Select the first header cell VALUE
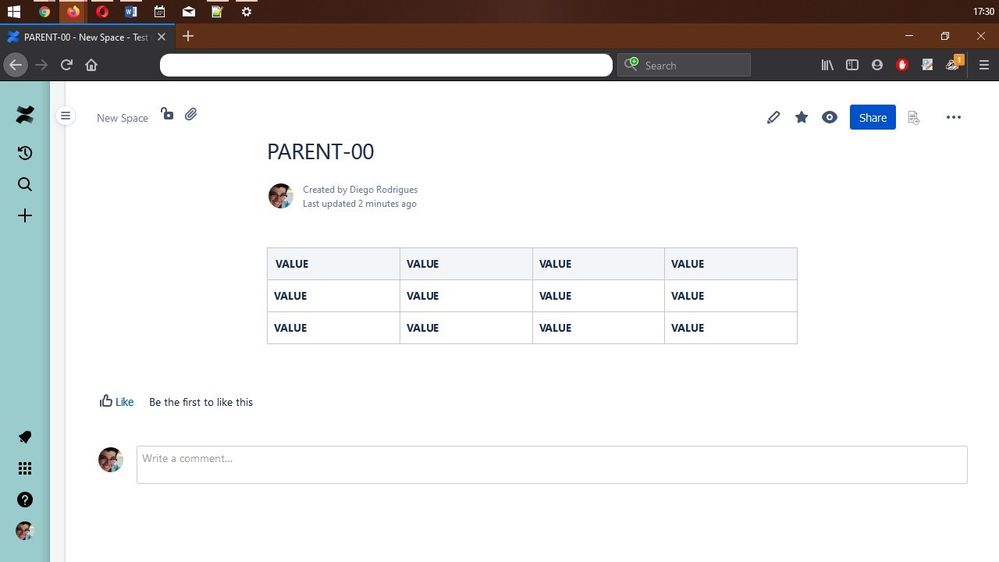The image size is (999, 562). pyautogui.click(x=334, y=264)
